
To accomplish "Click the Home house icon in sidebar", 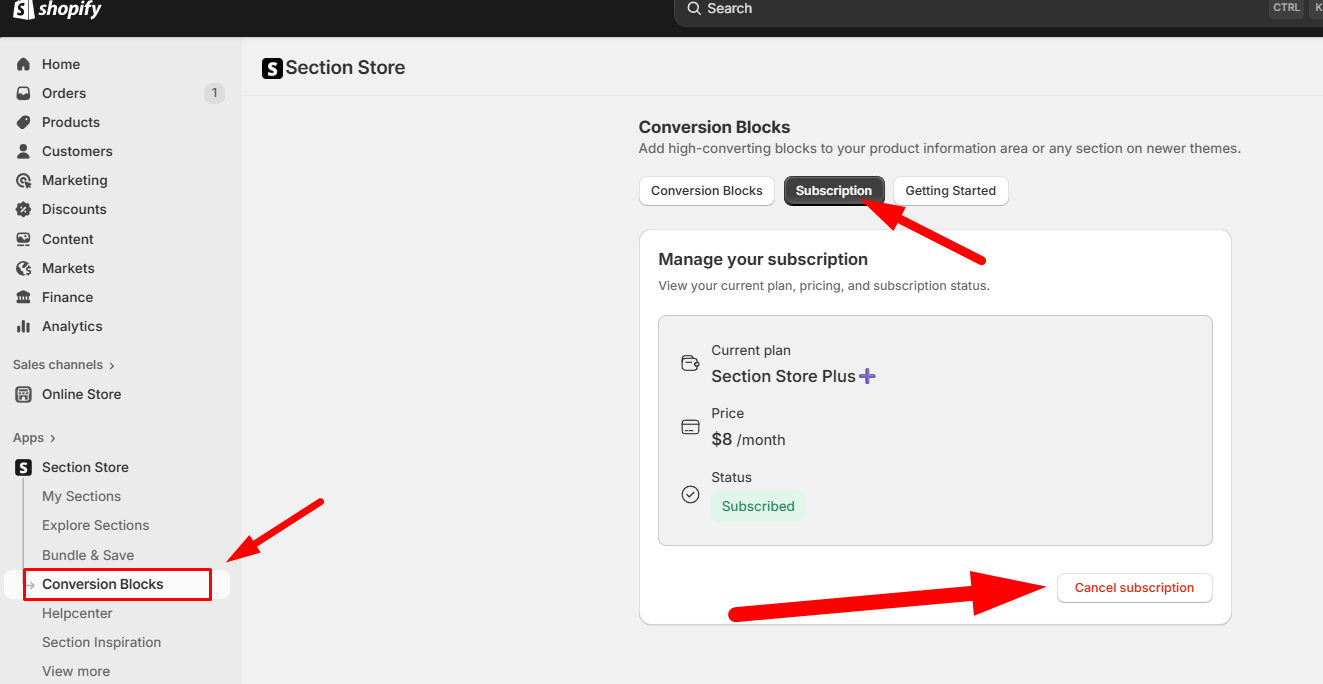I will (23, 64).
